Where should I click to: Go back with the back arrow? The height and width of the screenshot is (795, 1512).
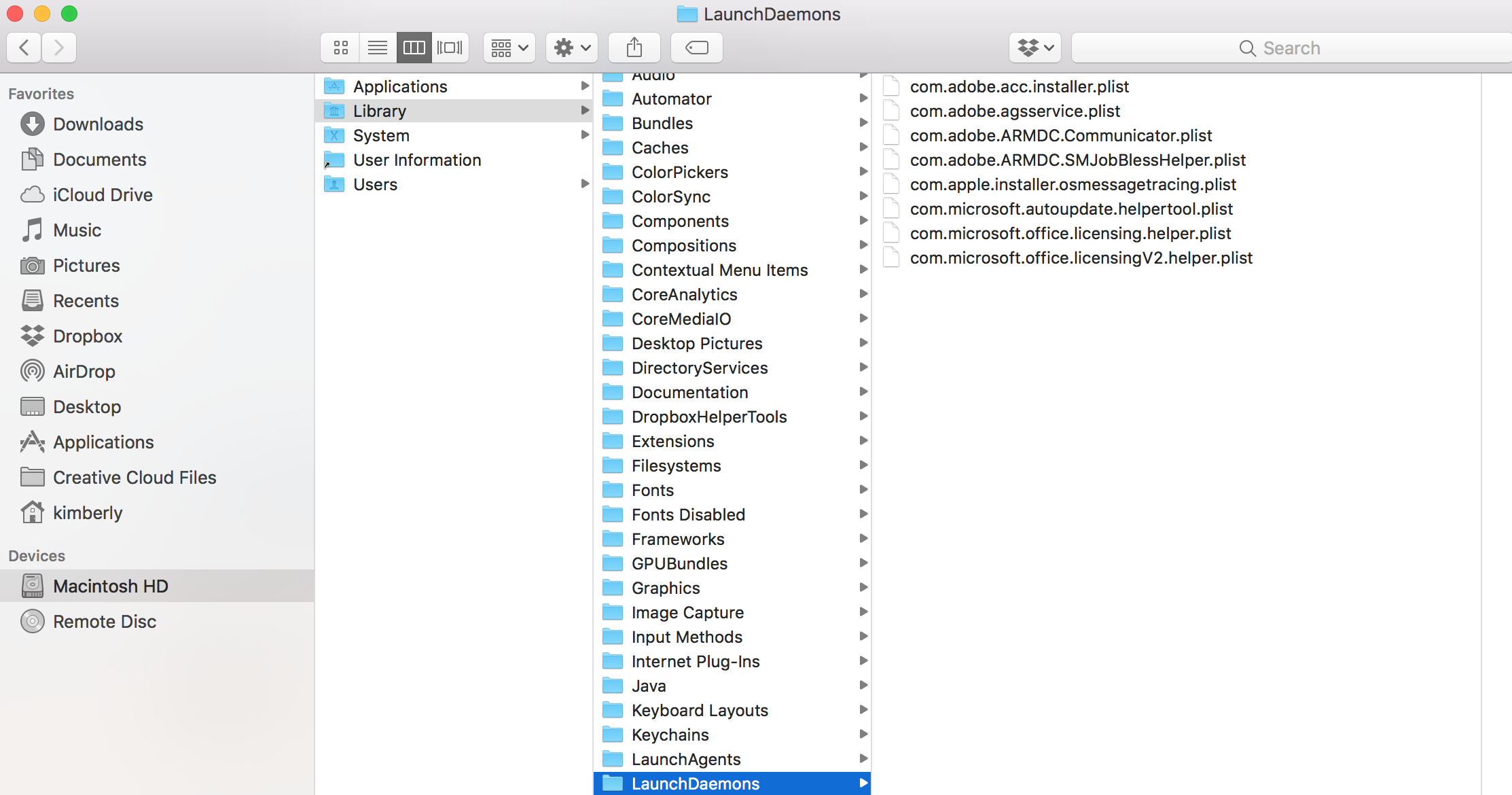tap(24, 48)
